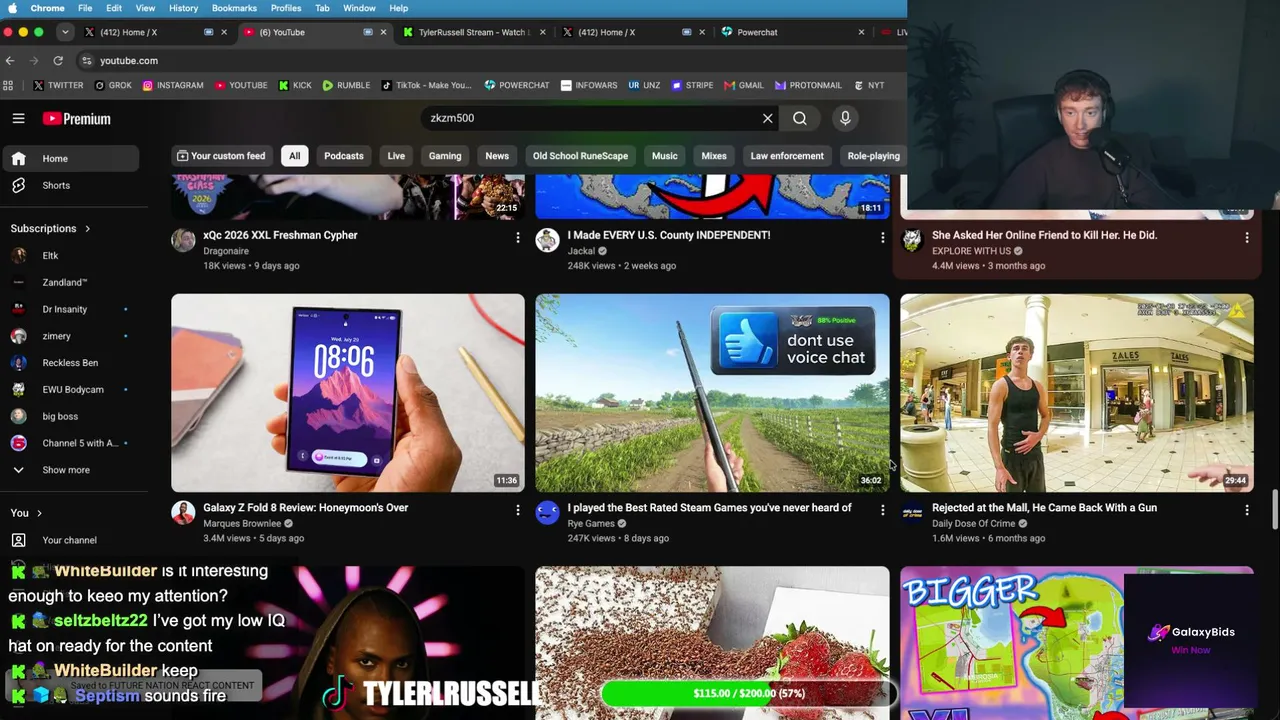Select the Mixes filter chip
This screenshot has height=720, width=1280.
click(714, 156)
